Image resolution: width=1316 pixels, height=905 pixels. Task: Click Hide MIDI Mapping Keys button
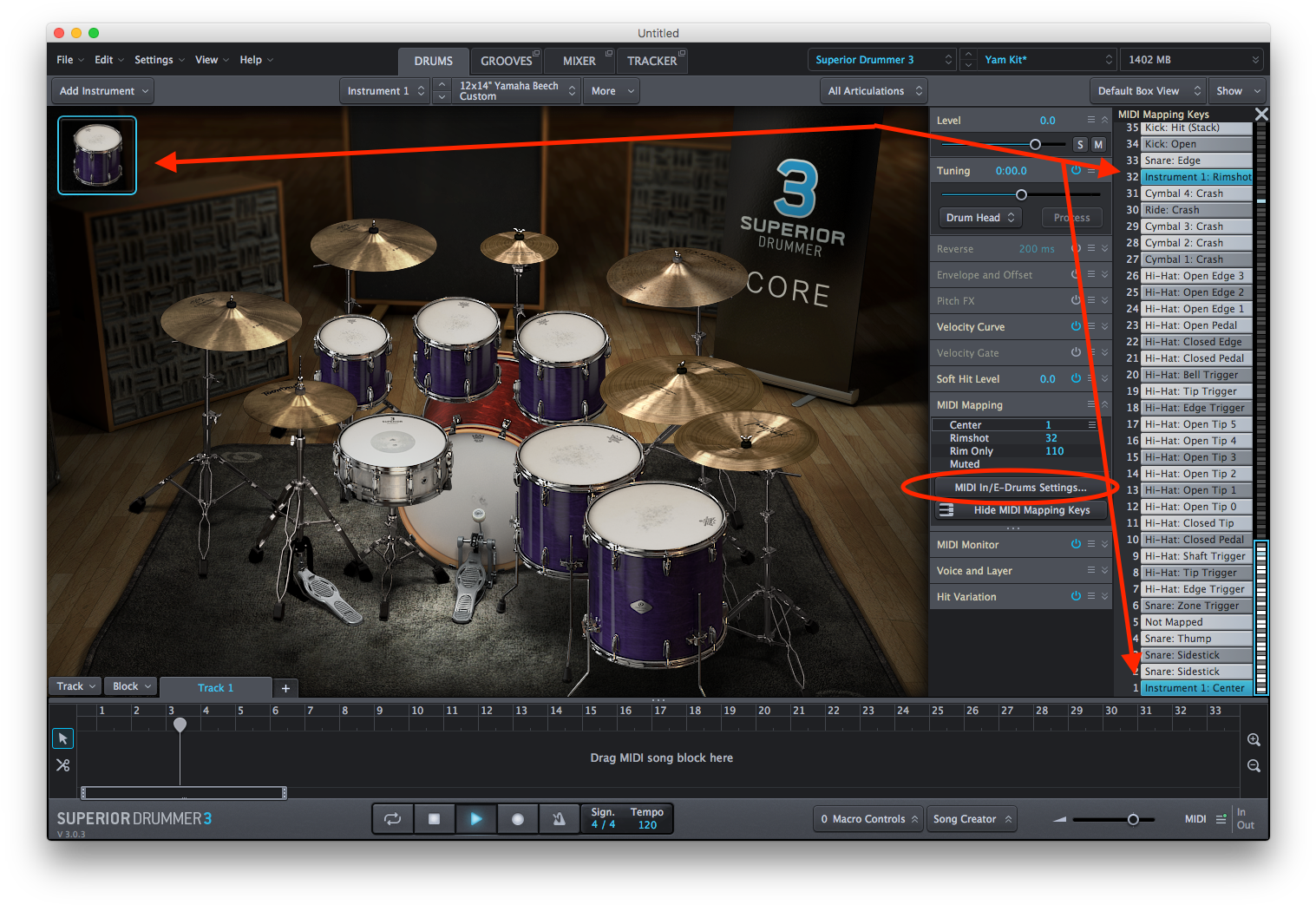tap(1031, 510)
